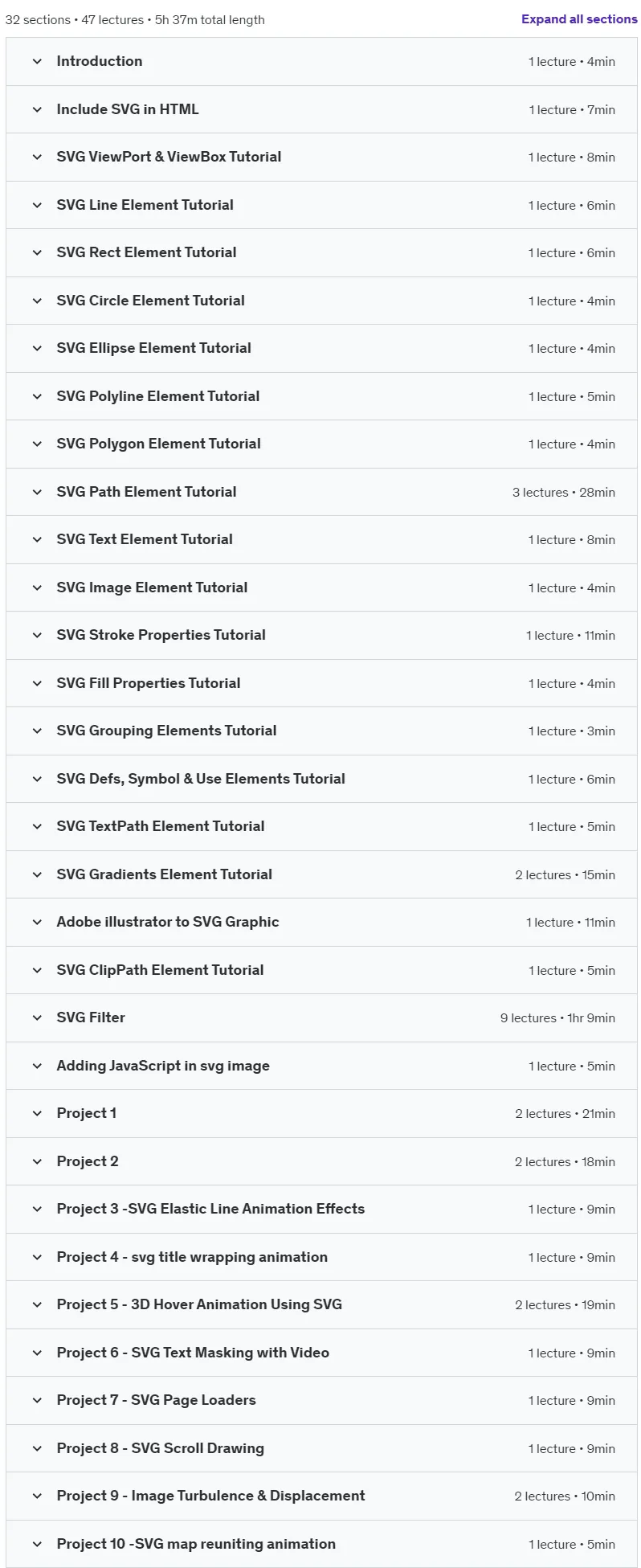Expand SVG Circle Element Tutorial chevron
Viewport: 641px width, 1568px height.
37,301
